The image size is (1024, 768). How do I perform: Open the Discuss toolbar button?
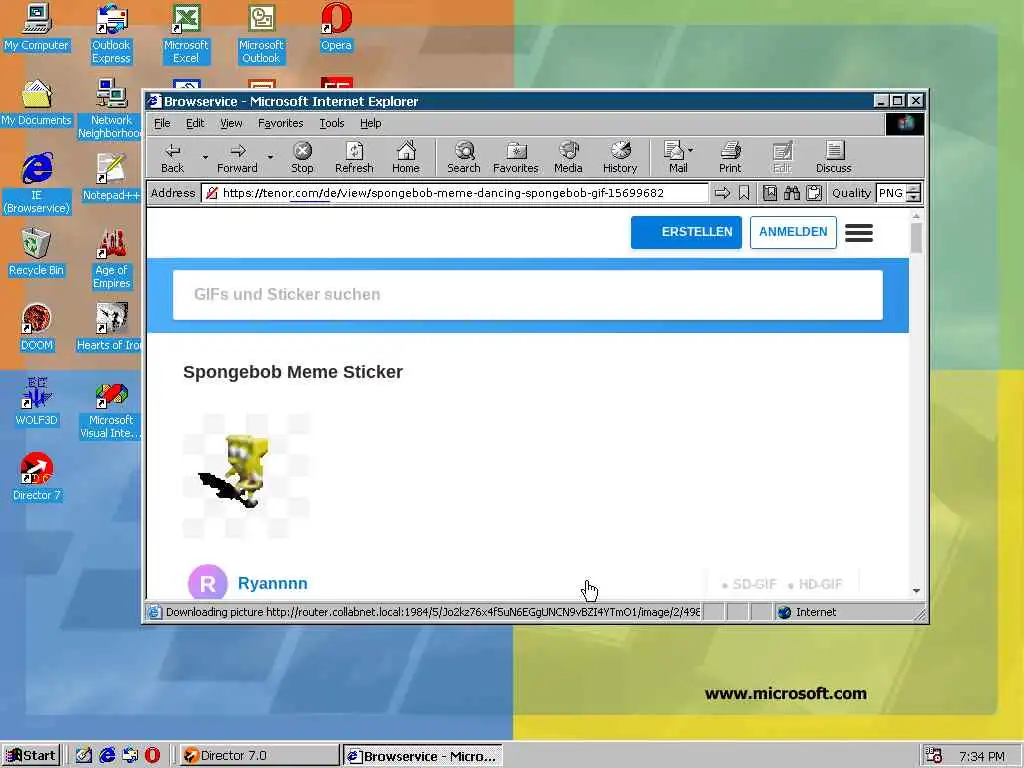tap(833, 157)
